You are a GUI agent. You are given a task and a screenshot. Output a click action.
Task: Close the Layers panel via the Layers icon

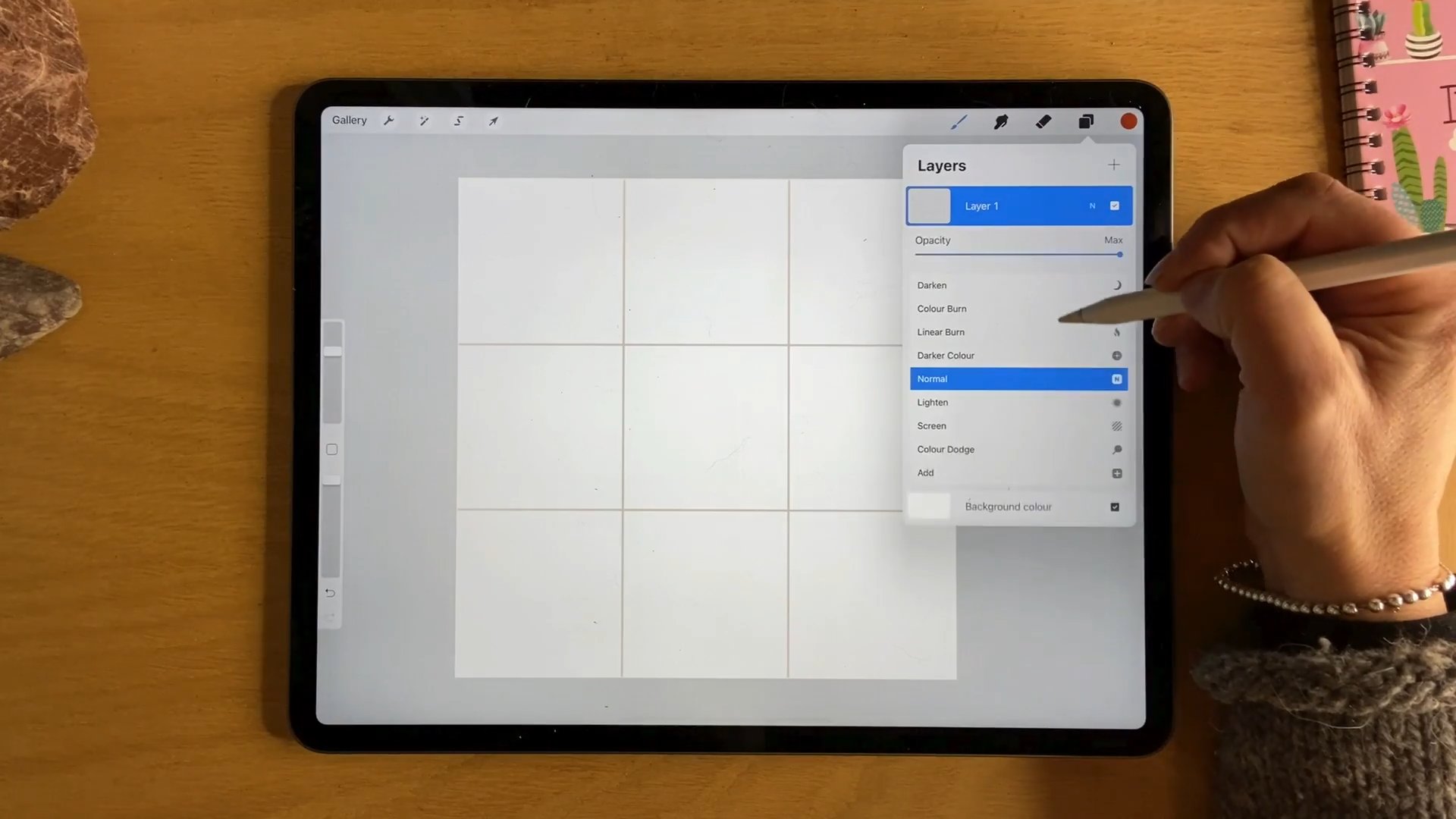coord(1086,121)
